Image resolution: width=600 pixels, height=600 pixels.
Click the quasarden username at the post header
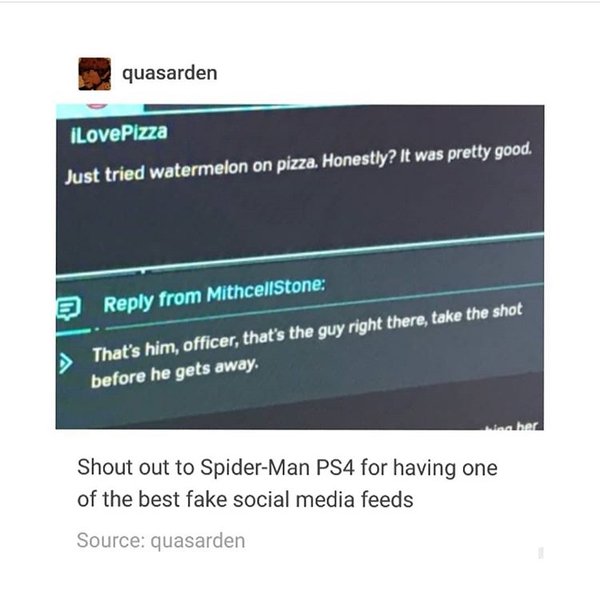coord(170,73)
